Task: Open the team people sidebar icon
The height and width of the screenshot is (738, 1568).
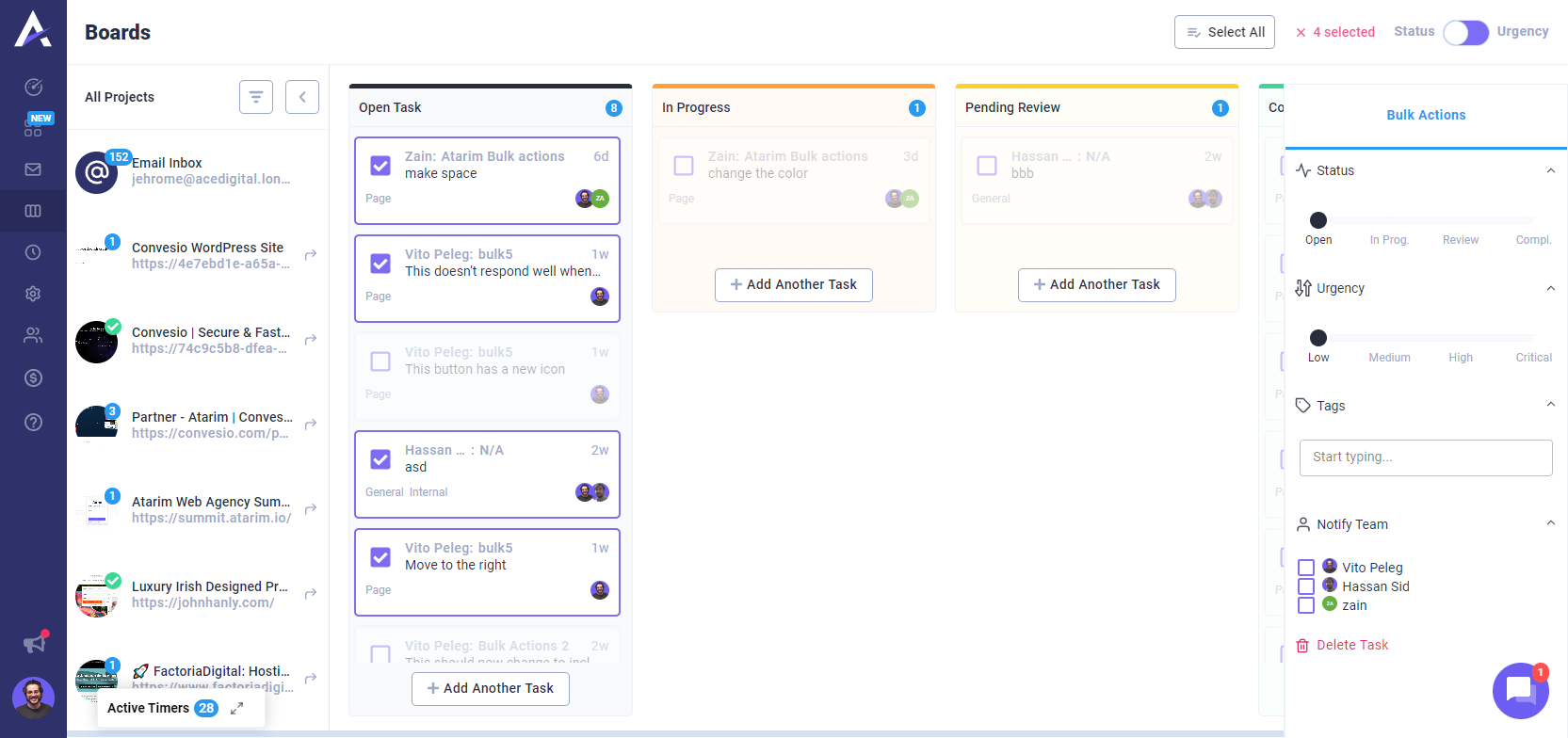Action: 33,335
